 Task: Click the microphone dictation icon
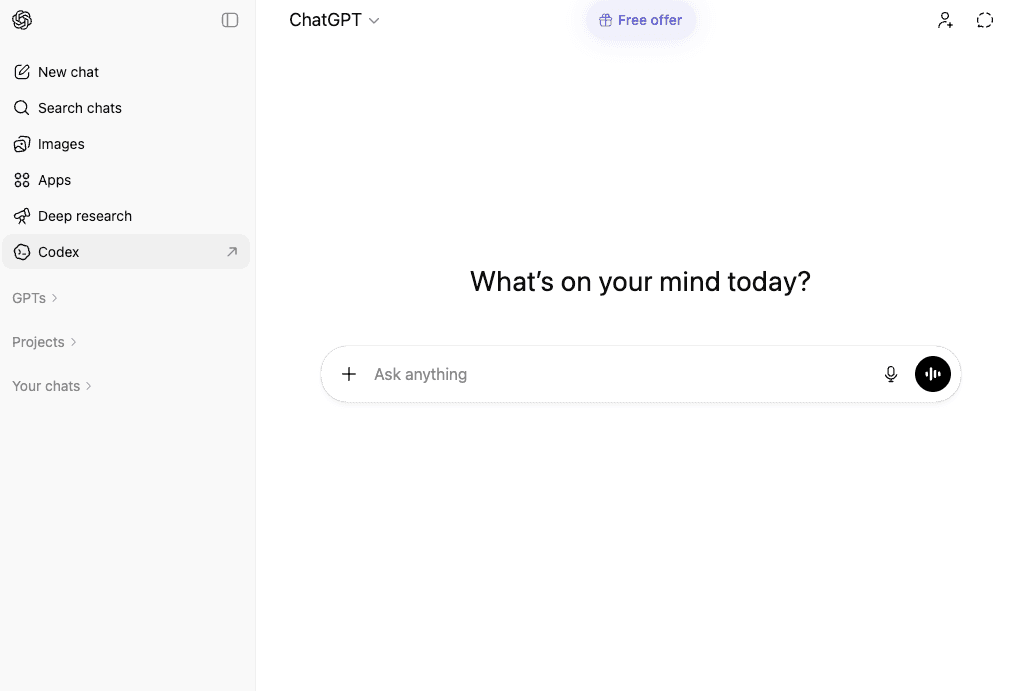[x=891, y=374]
